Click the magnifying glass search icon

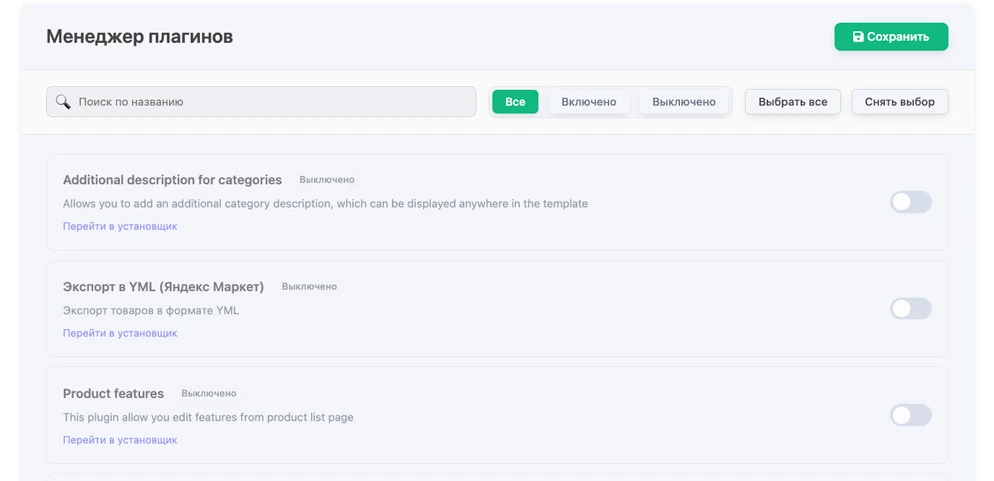63,102
